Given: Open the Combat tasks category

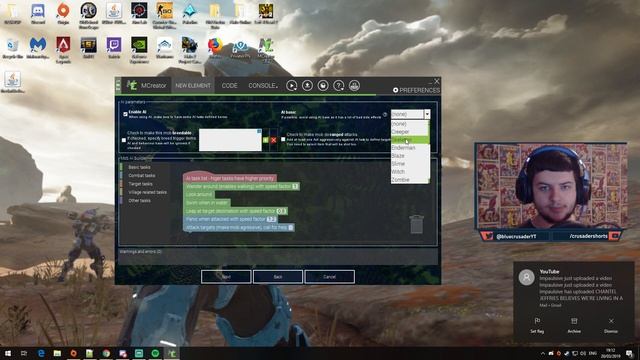Looking at the screenshot, I should coord(142,176).
